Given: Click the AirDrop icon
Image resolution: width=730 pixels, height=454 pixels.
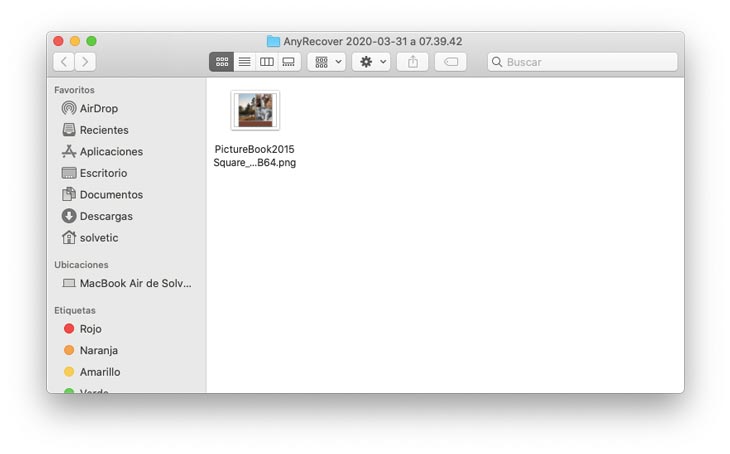Looking at the screenshot, I should click(69, 108).
